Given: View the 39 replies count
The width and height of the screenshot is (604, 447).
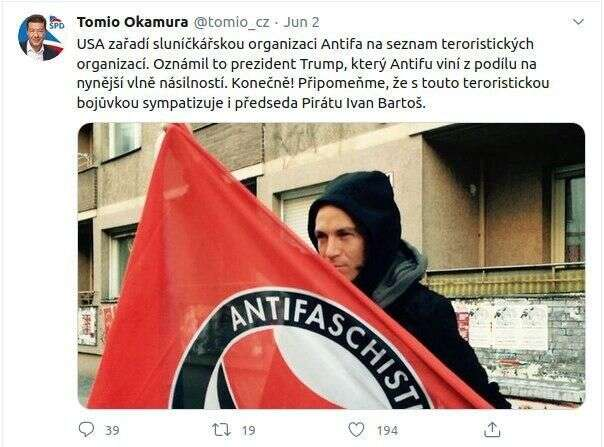Looking at the screenshot, I should point(112,430).
